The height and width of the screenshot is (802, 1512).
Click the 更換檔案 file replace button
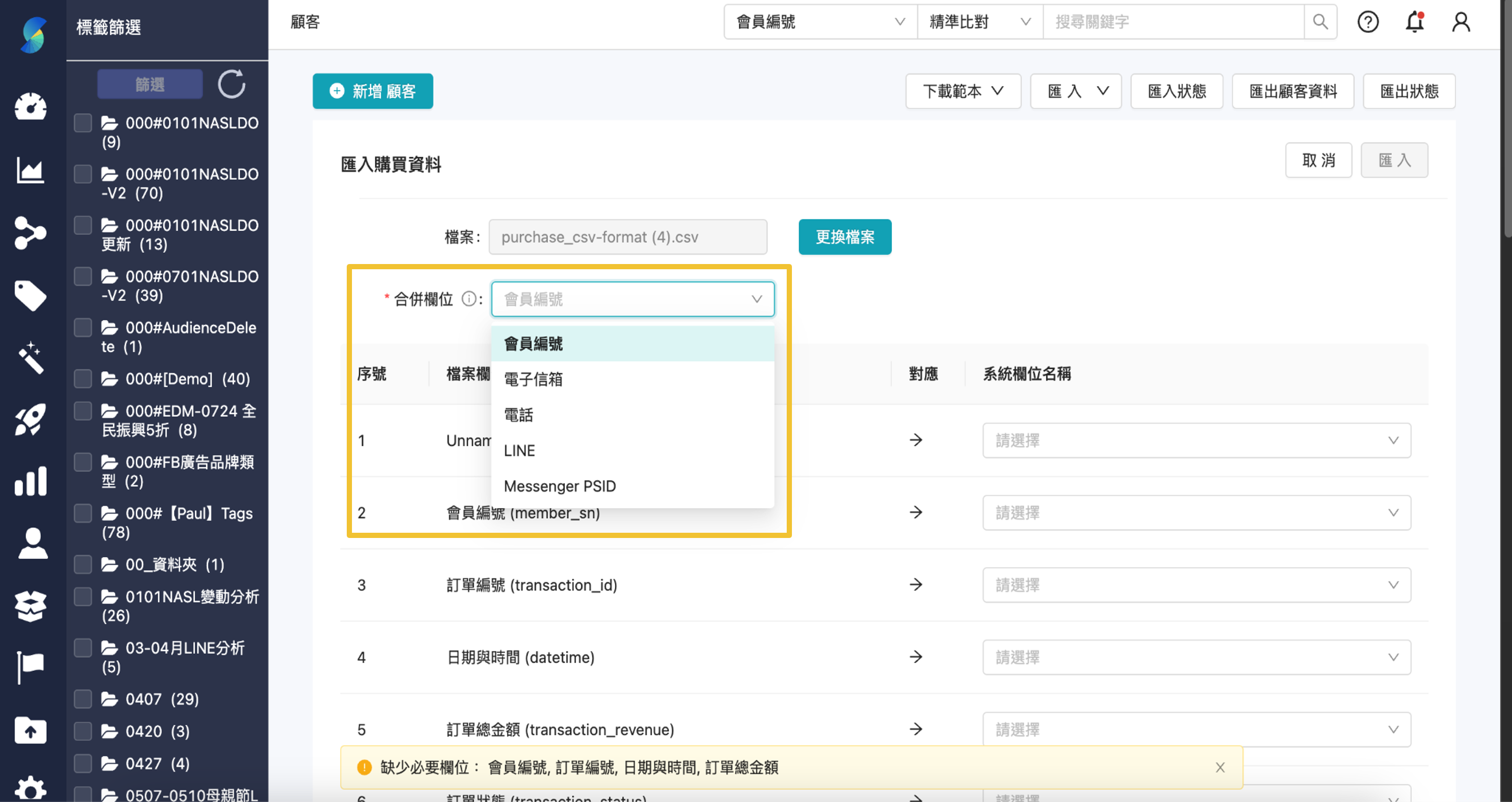point(844,237)
